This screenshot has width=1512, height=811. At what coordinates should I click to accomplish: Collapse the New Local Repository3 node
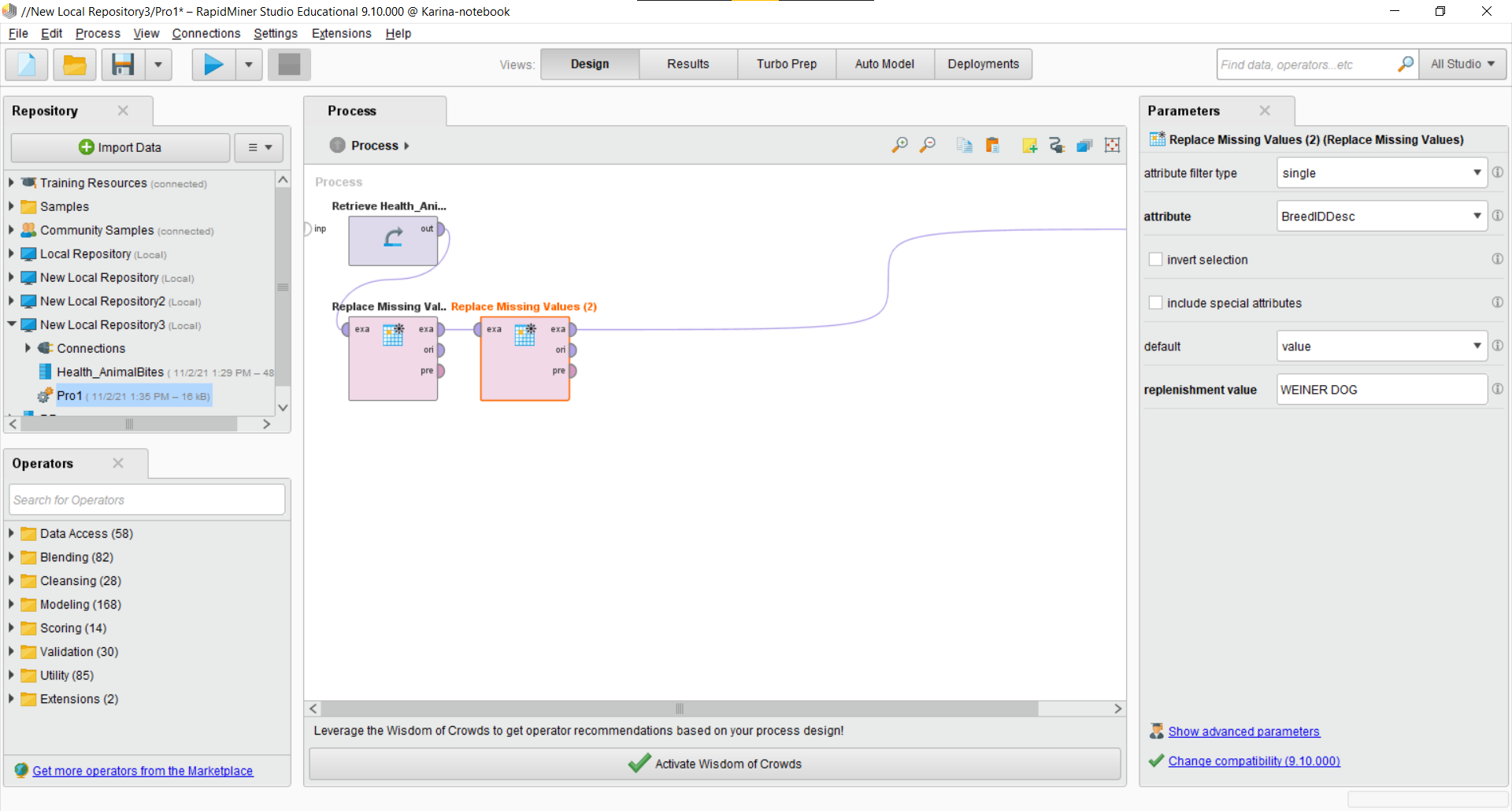tap(11, 324)
